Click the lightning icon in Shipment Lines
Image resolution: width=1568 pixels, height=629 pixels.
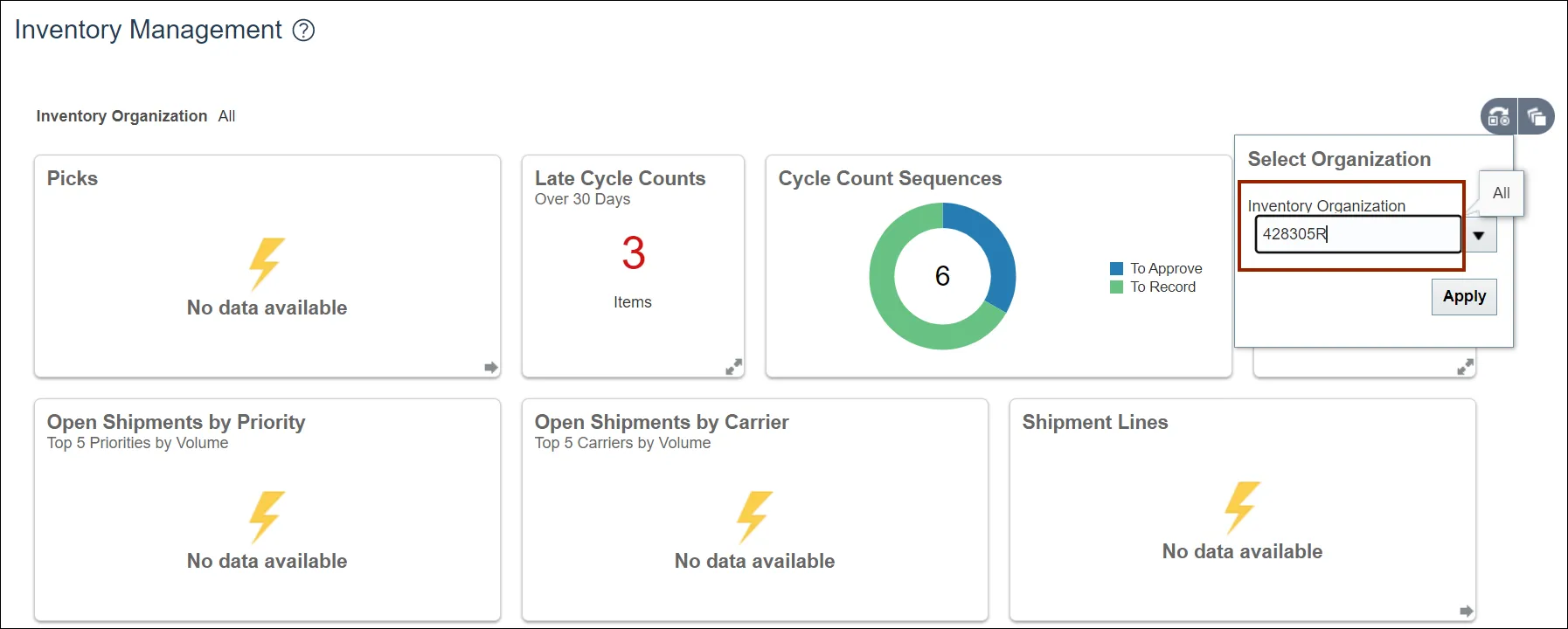1241,507
